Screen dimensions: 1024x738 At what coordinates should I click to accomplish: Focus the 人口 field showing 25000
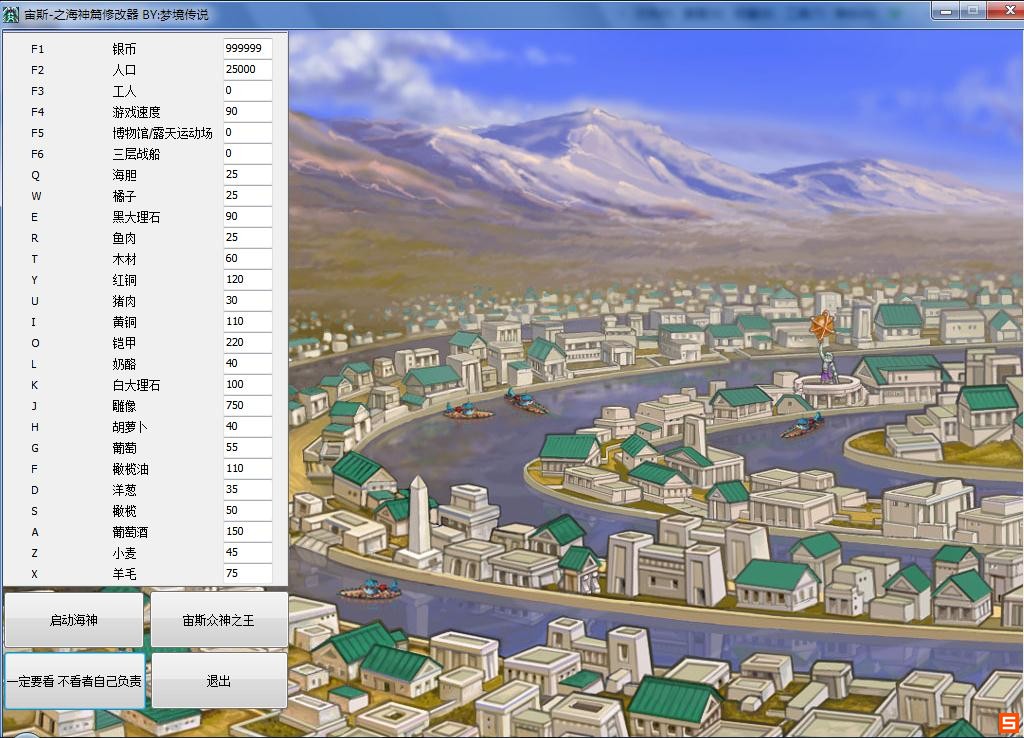(x=247, y=70)
